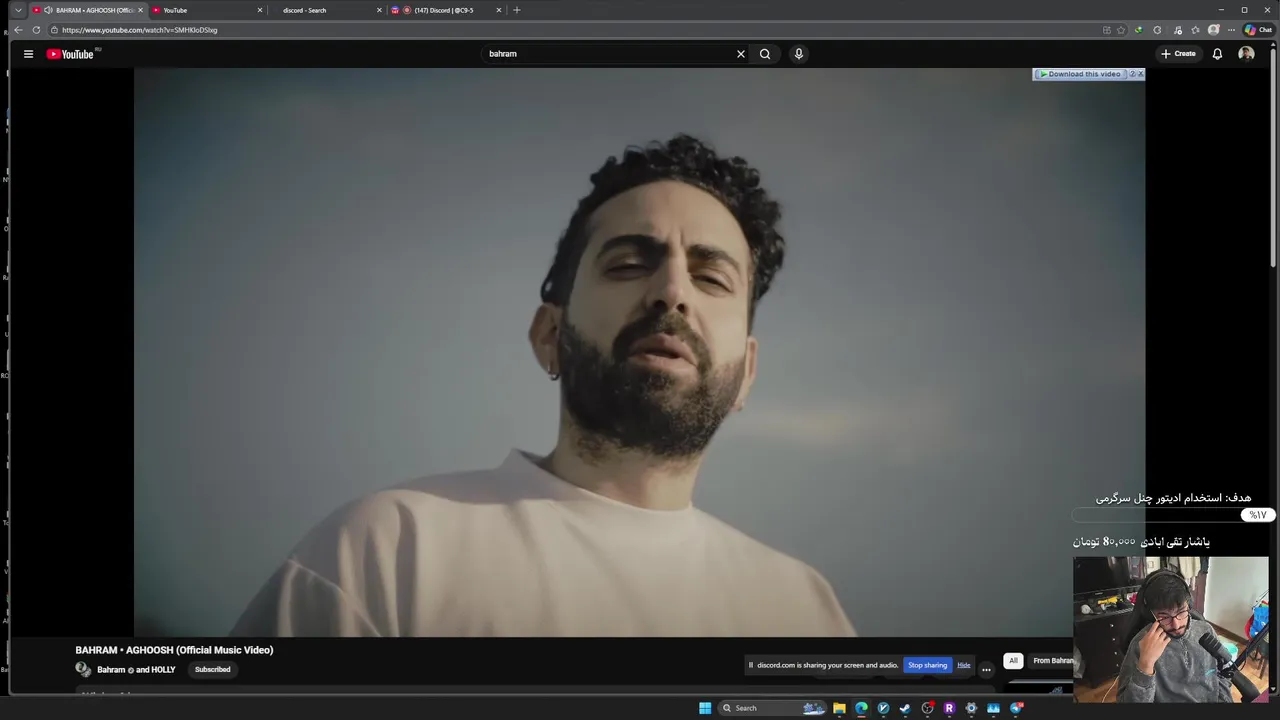Open Steam from the taskbar
This screenshot has width=1280, height=720.
click(x=905, y=708)
